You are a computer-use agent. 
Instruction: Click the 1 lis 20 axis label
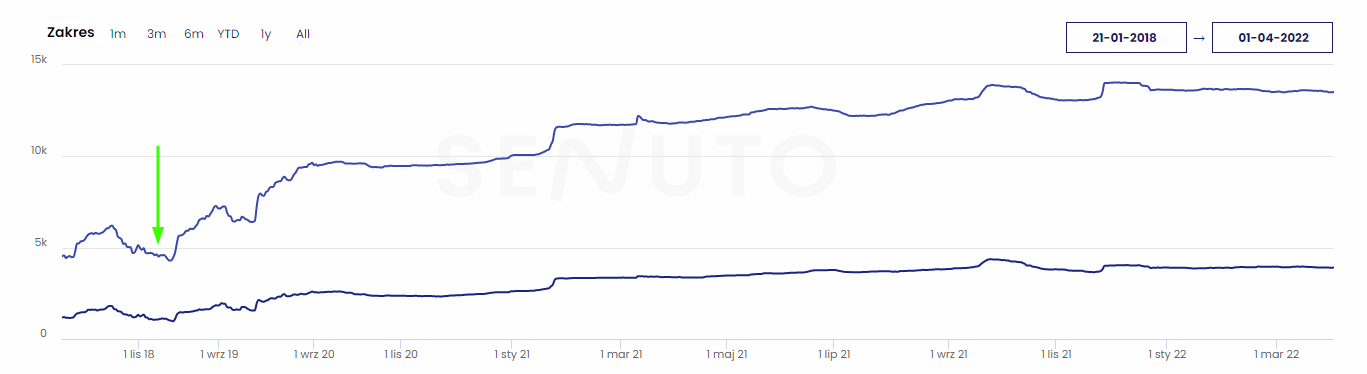pos(401,354)
